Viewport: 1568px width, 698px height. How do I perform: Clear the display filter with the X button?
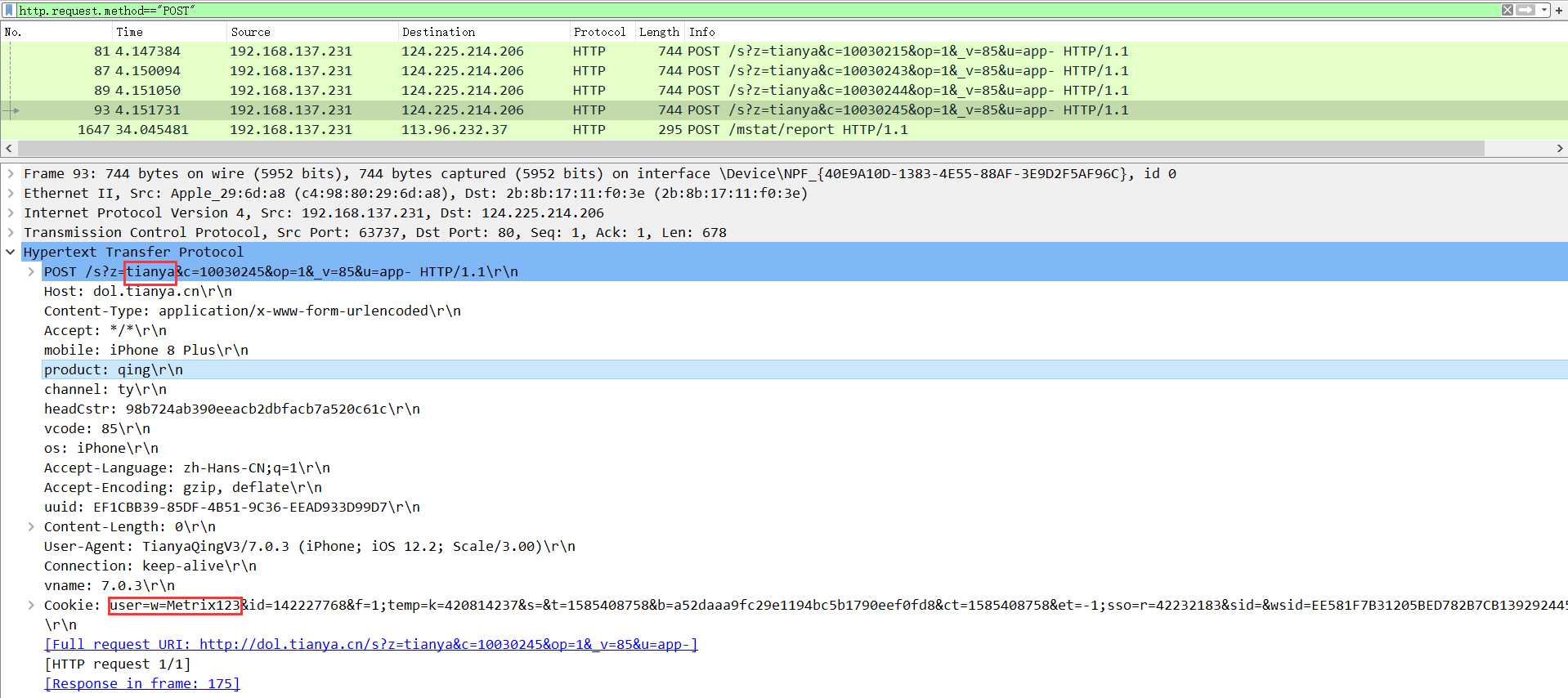pyautogui.click(x=1508, y=10)
